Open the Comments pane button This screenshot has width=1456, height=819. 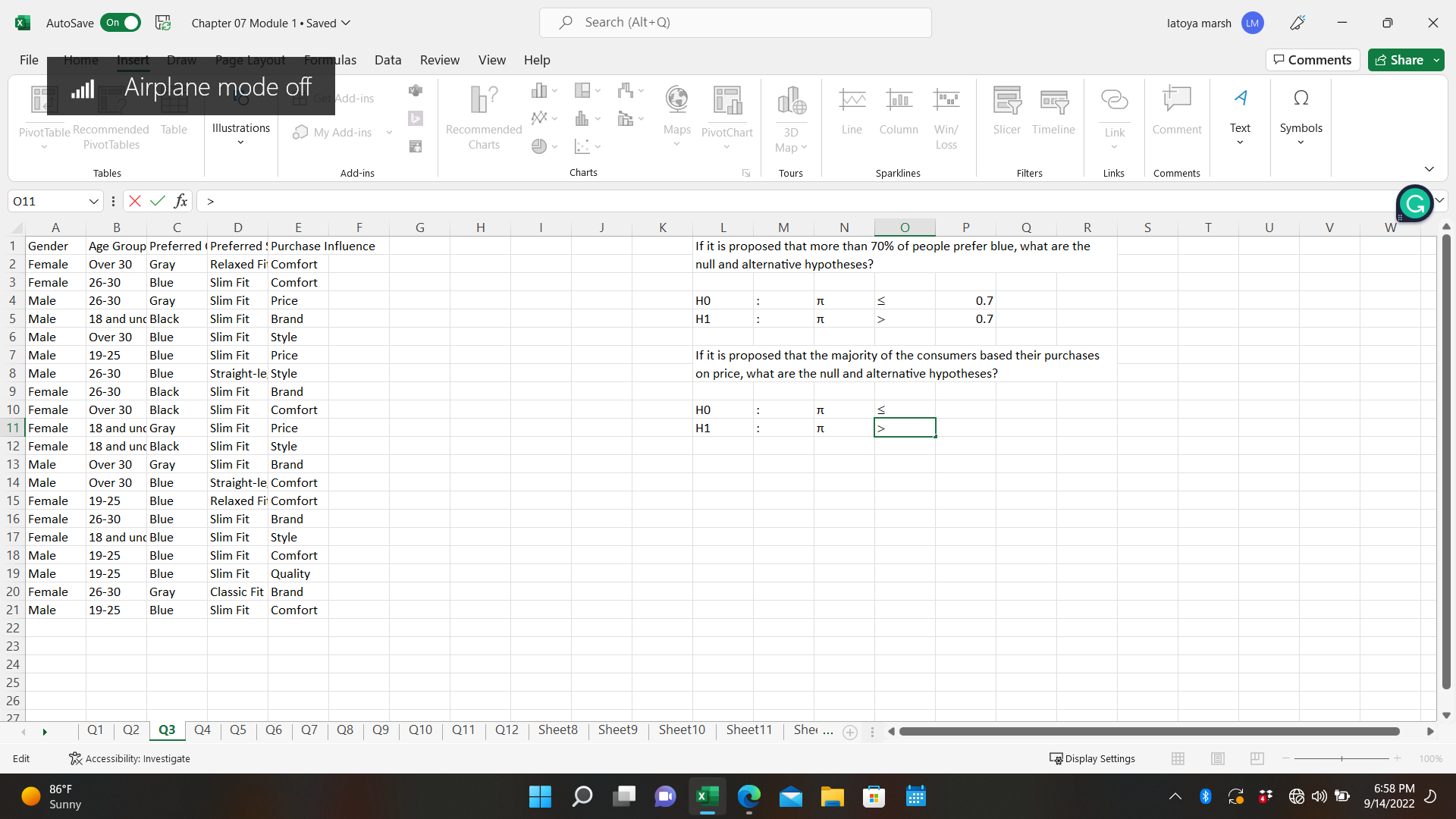(1312, 60)
